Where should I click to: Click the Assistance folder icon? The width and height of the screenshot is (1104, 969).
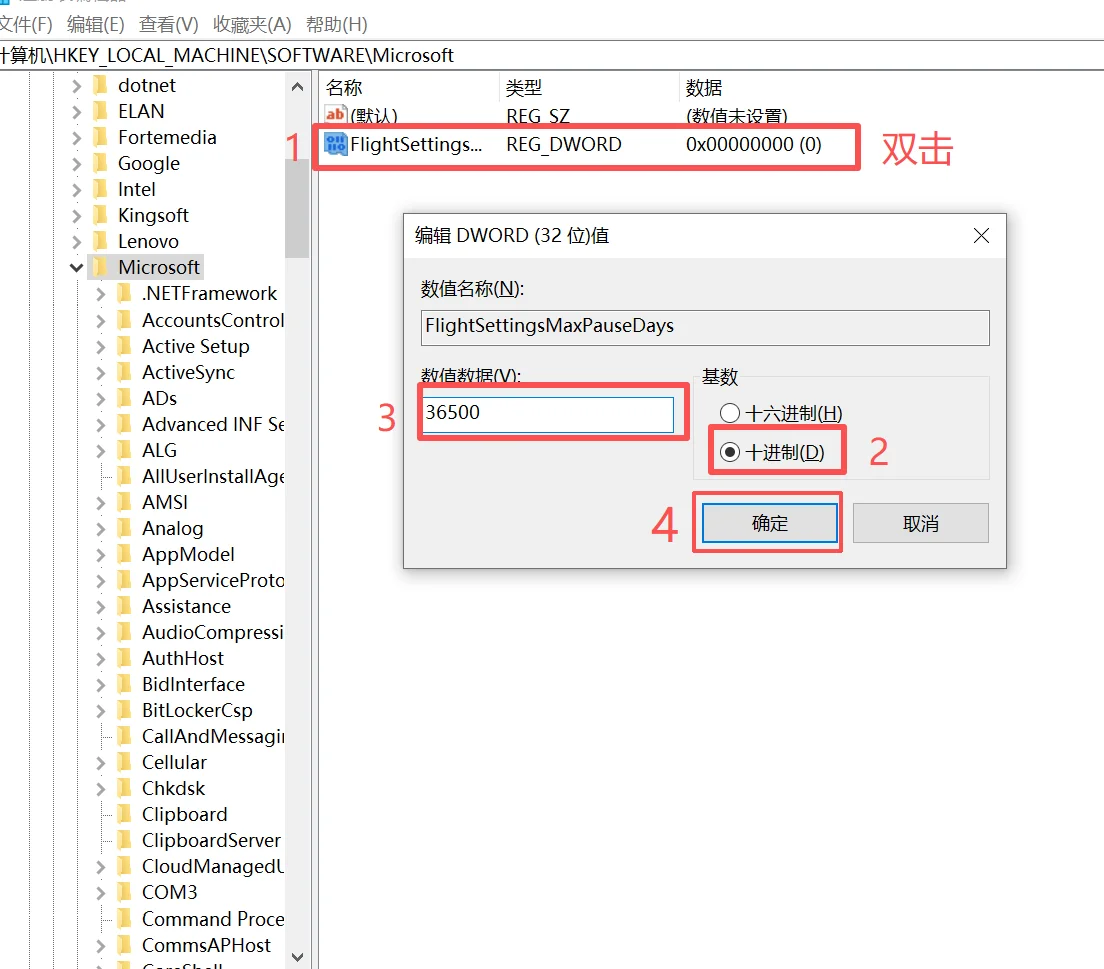[125, 607]
